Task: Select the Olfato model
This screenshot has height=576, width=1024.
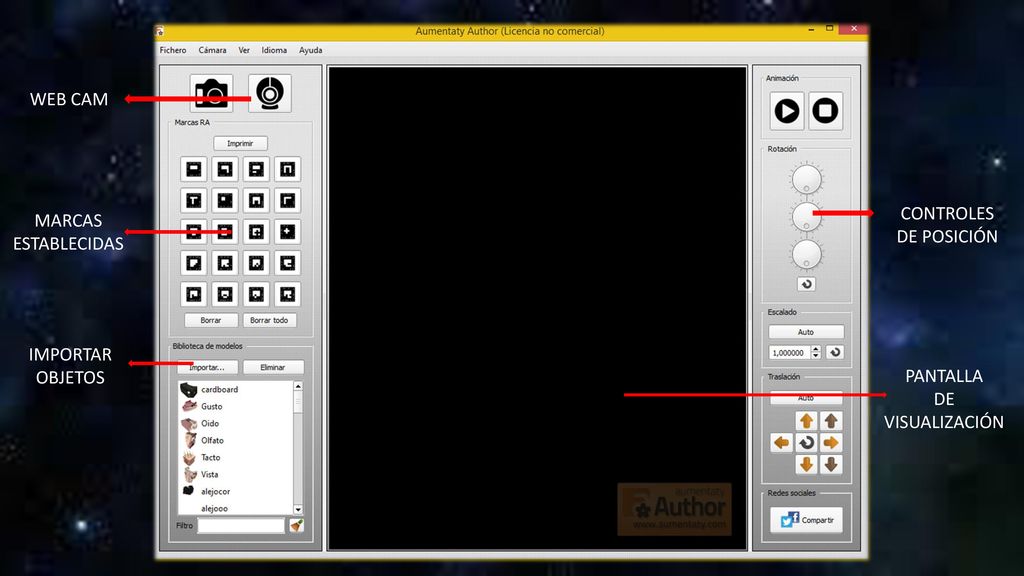Action: [x=235, y=440]
